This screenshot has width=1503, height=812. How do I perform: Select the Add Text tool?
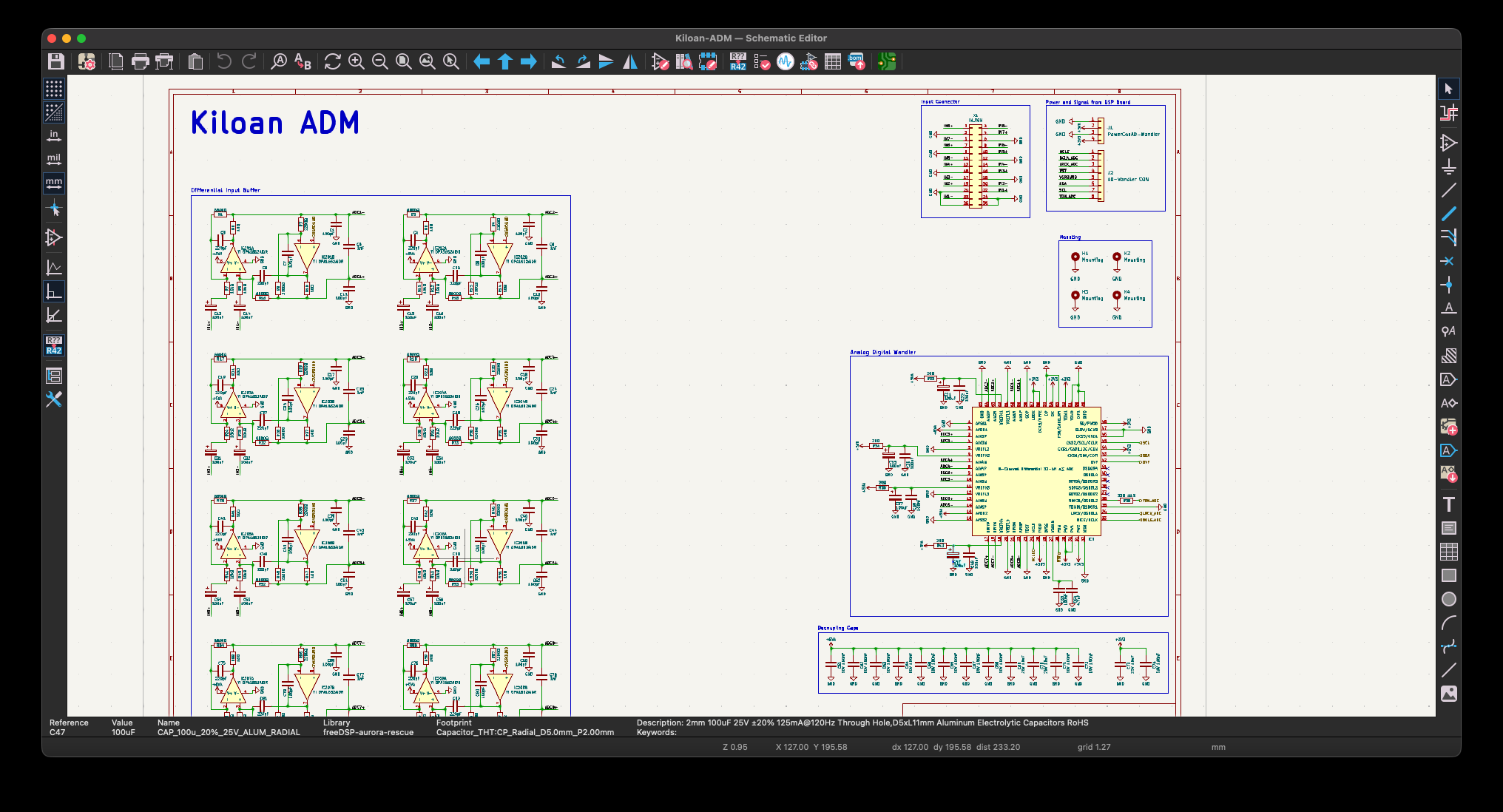[1448, 504]
